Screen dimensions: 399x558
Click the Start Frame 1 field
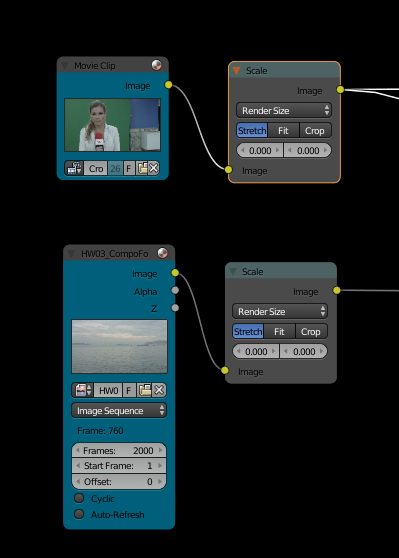click(x=119, y=466)
